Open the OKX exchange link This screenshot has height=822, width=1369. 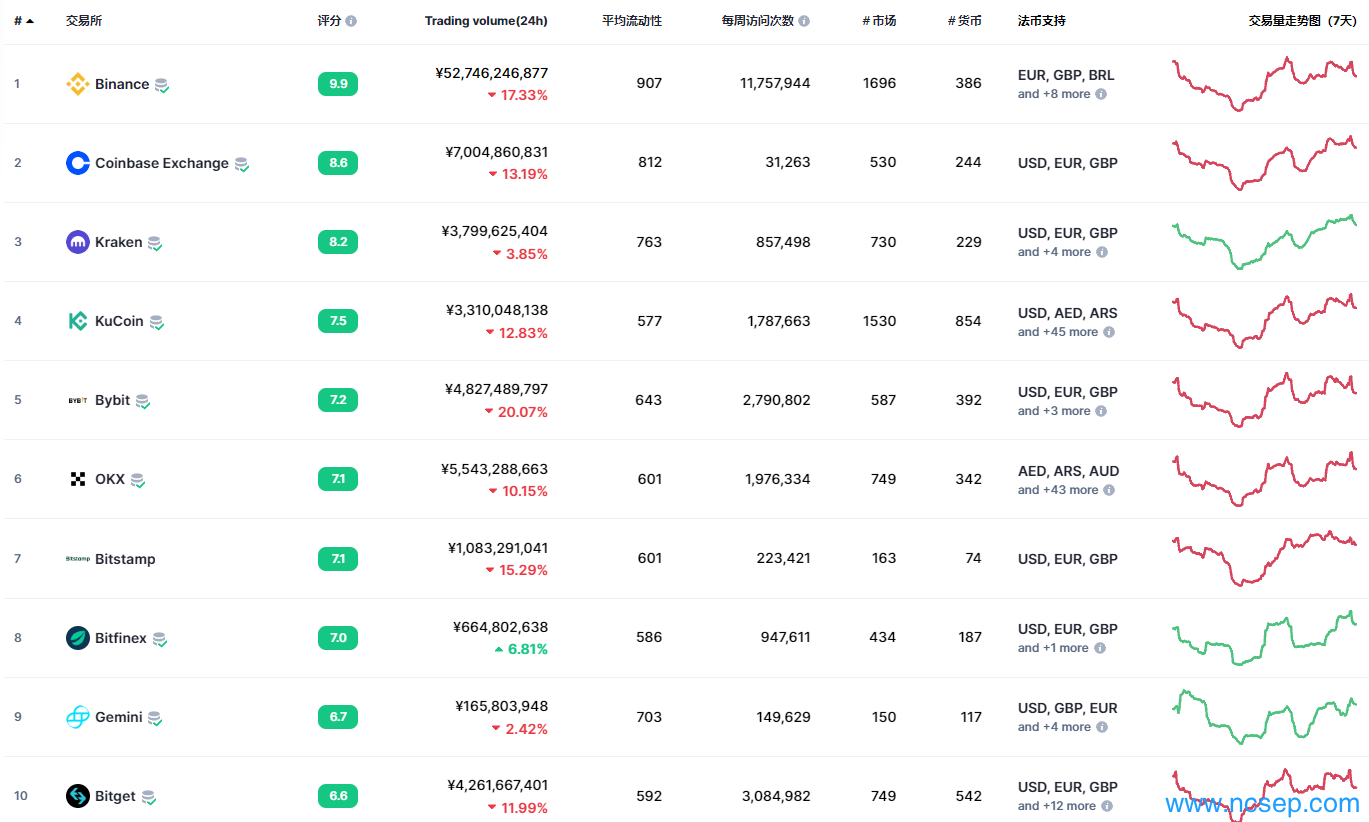point(110,479)
